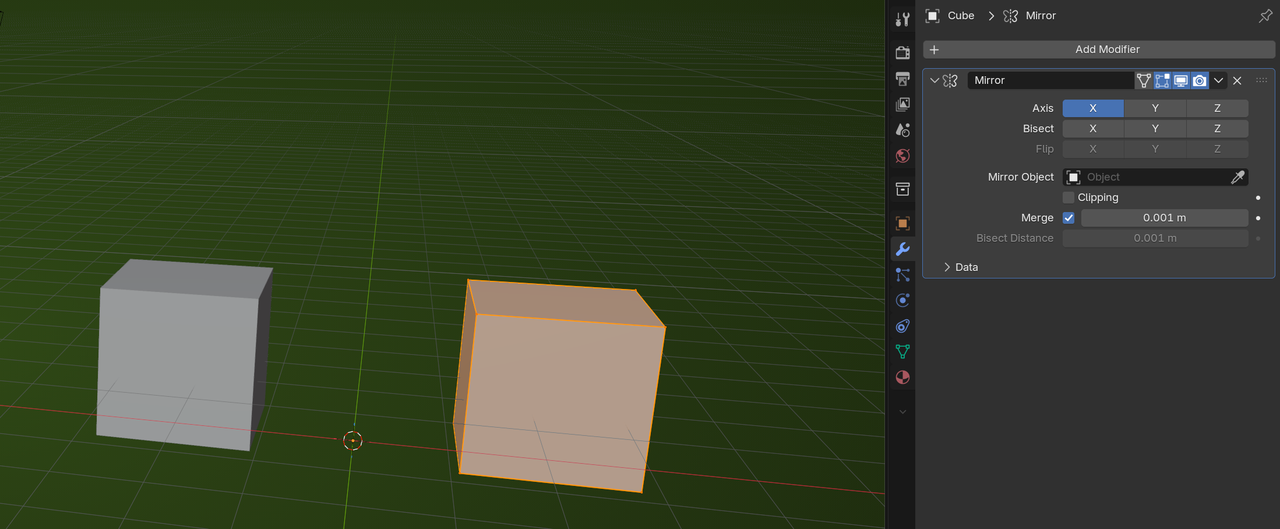This screenshot has width=1280, height=529.
Task: Open the Physics properties tab
Action: 902,300
